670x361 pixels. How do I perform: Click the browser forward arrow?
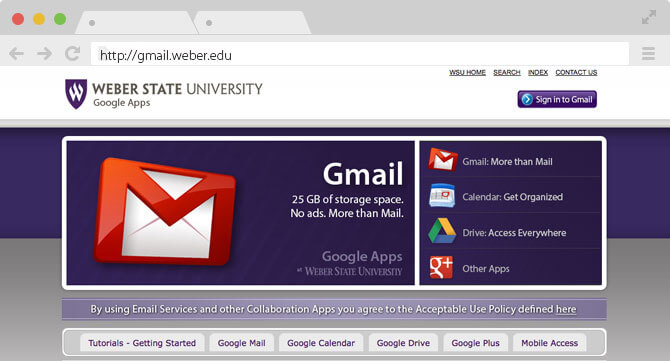(x=44, y=54)
